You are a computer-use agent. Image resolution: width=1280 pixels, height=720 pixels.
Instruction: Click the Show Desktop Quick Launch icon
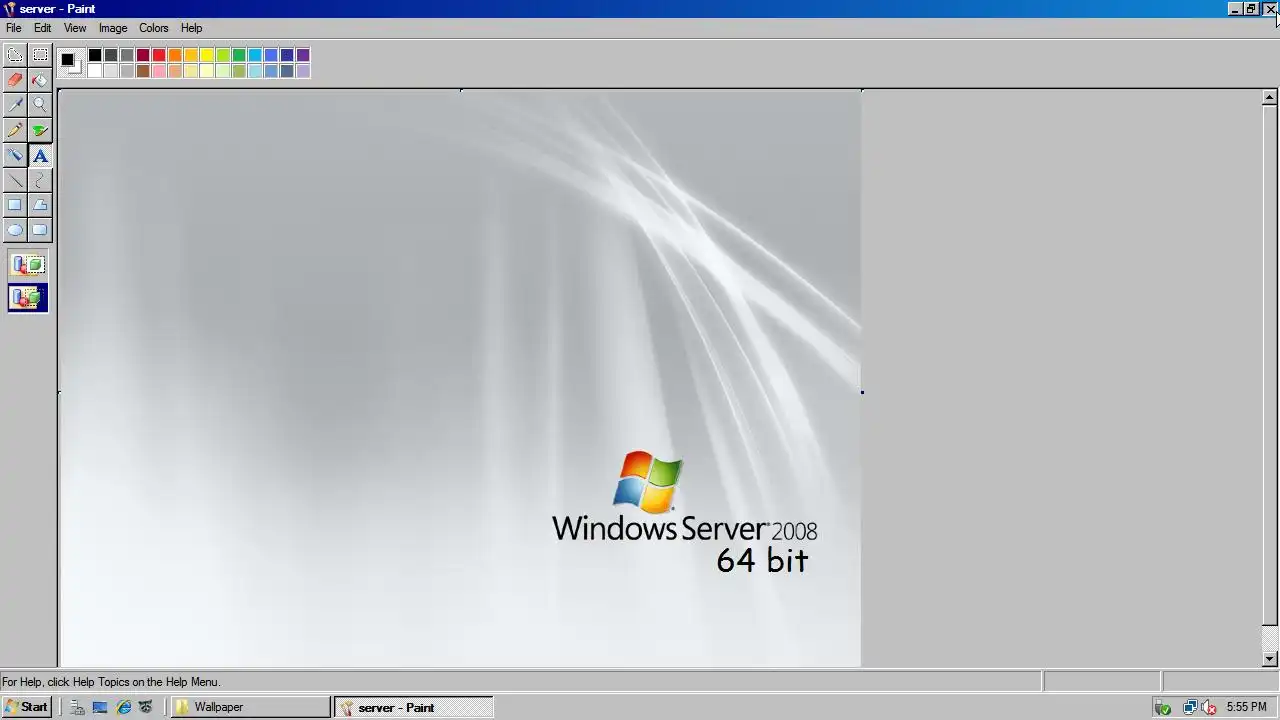click(x=100, y=707)
